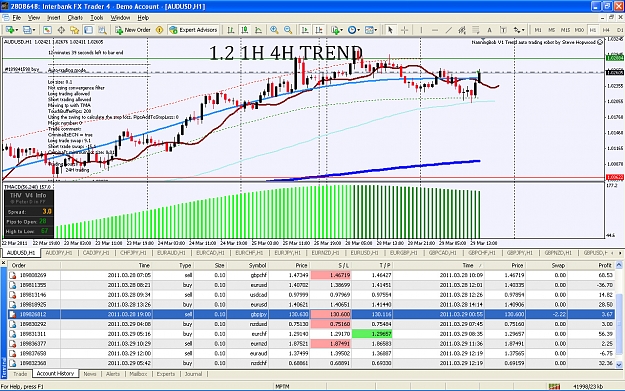Switch chart to bar chart style
Image resolution: width=625 pixels, height=391 pixels.
point(231,30)
